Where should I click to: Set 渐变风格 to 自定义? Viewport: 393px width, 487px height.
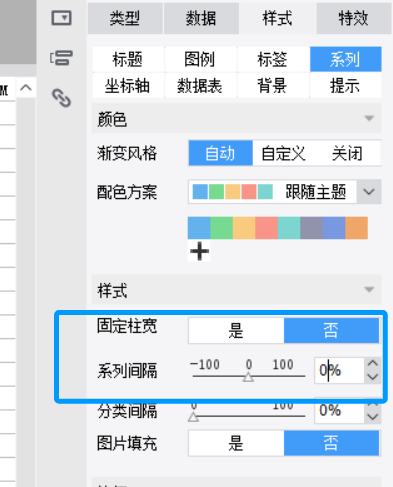(x=283, y=153)
